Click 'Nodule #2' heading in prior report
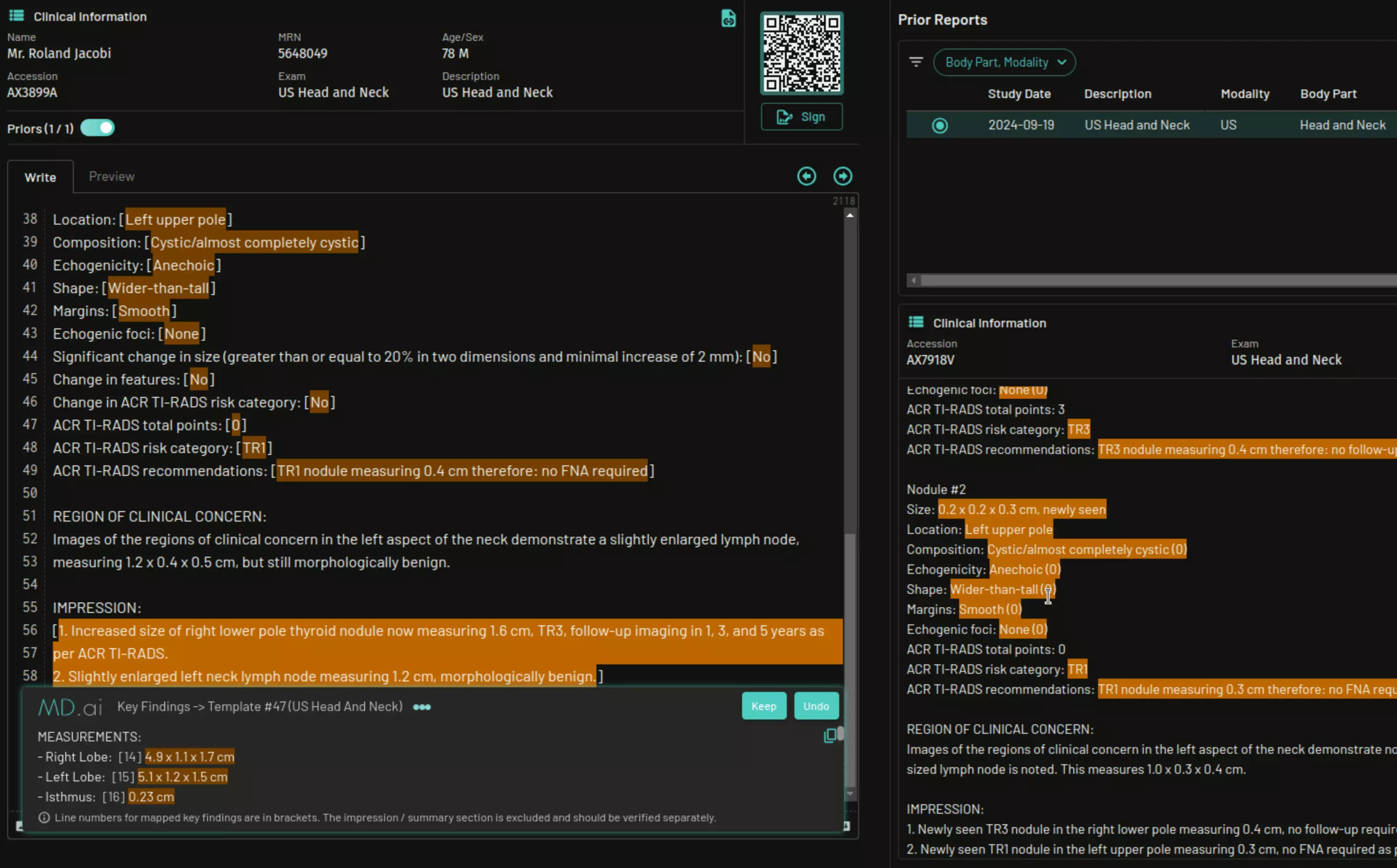 936,489
